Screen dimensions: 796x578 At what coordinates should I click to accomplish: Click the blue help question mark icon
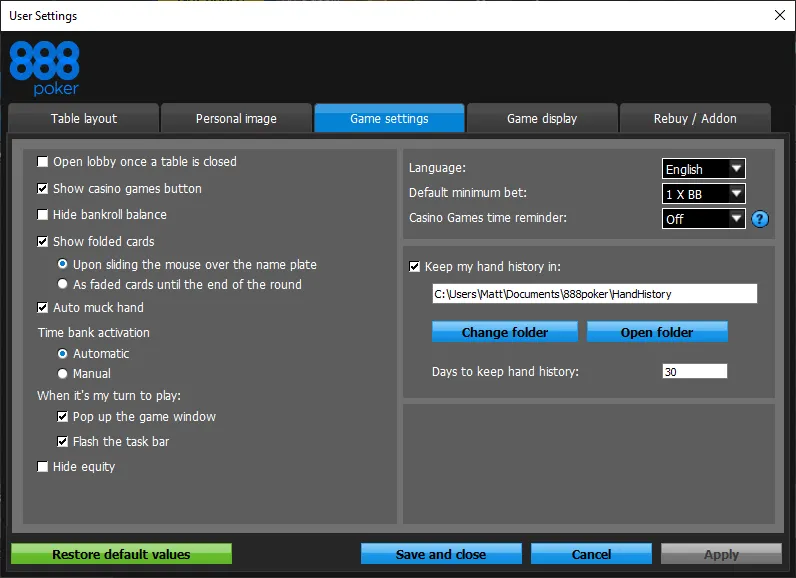(760, 219)
